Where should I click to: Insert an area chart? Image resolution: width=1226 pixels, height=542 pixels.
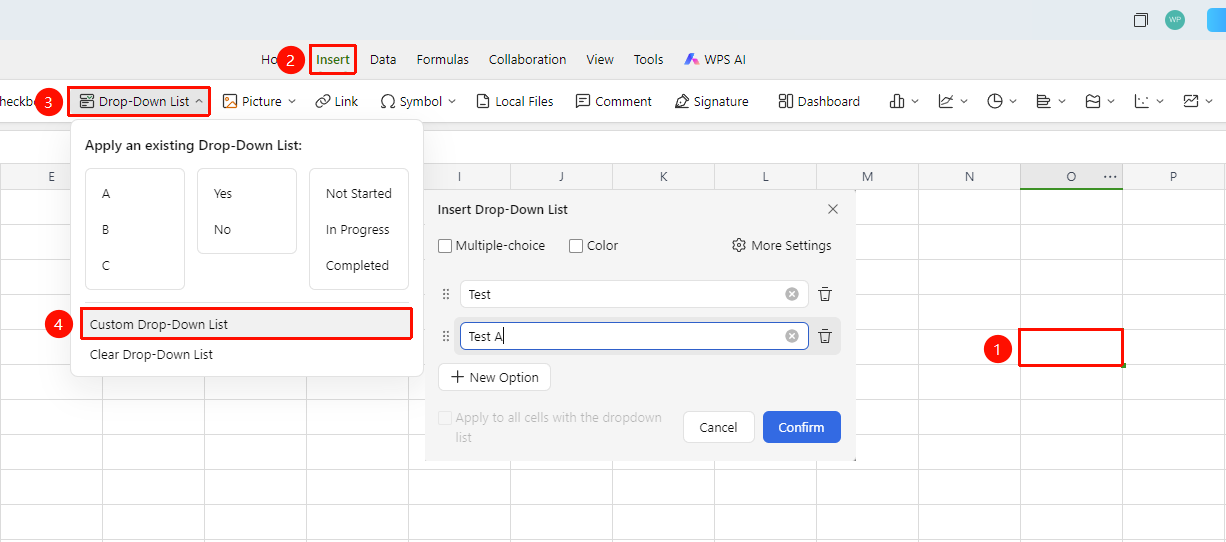click(1093, 101)
